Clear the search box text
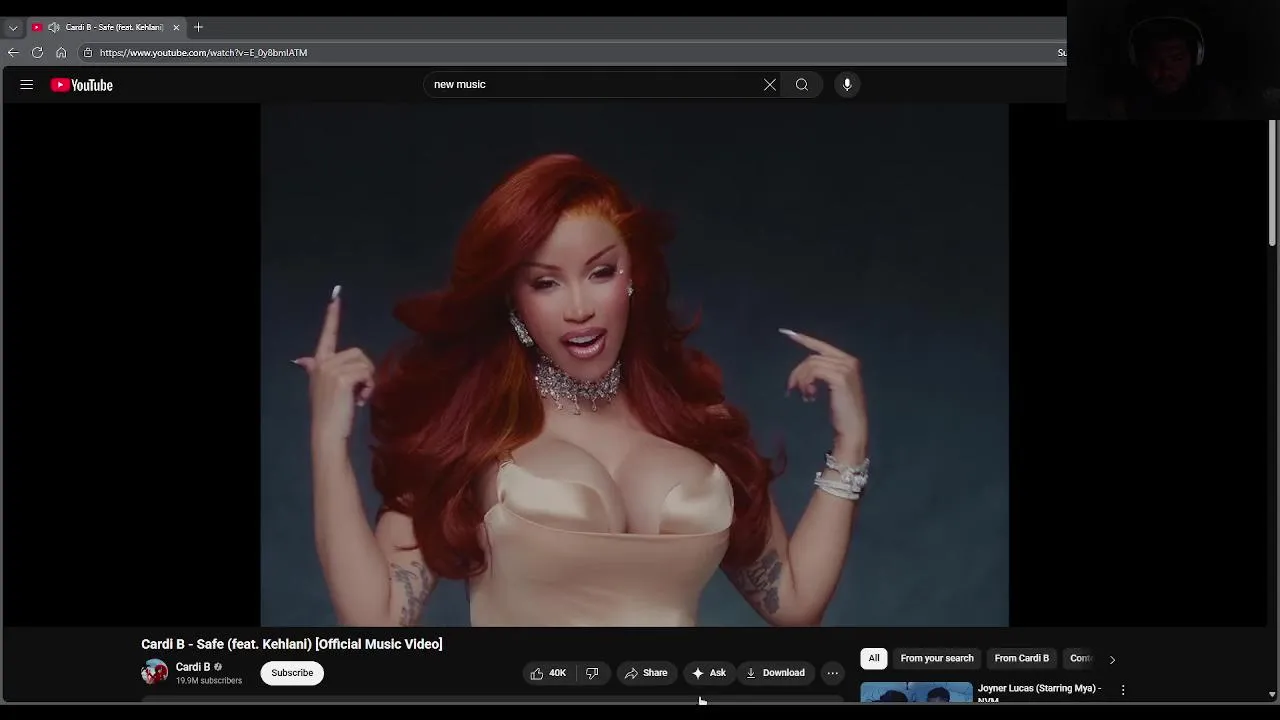Screen dimensions: 1280x720 770,85
